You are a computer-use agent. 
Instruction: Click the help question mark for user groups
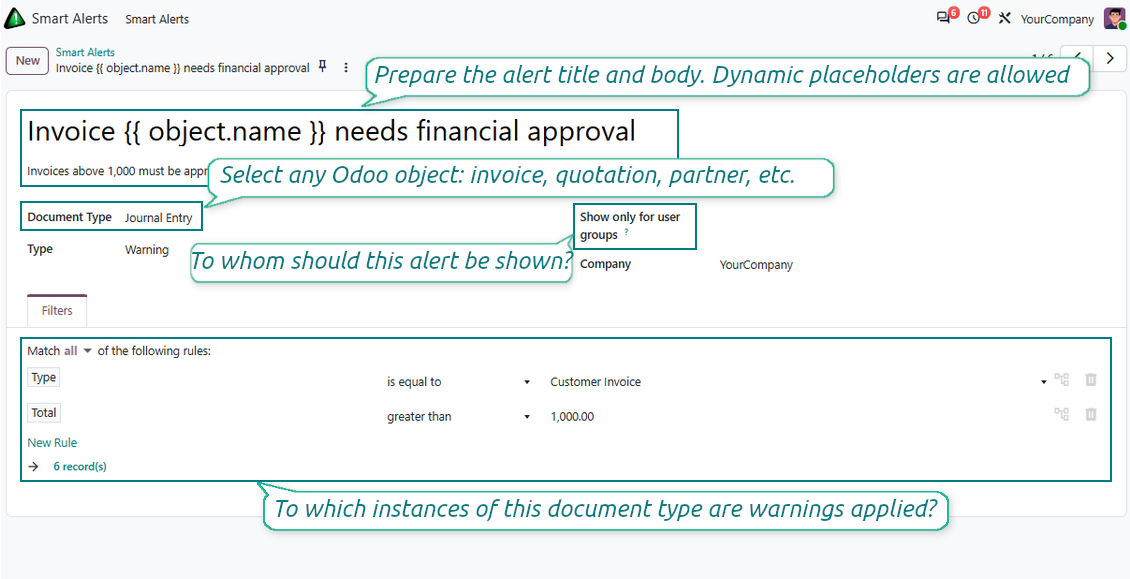coord(626,232)
